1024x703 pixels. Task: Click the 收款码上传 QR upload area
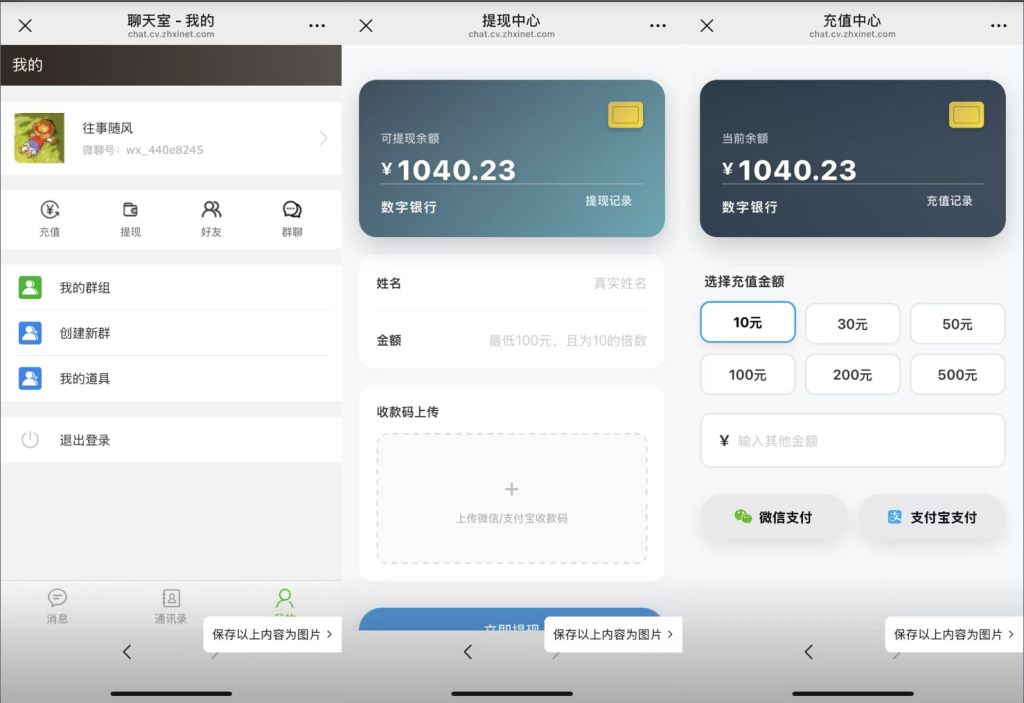(511, 498)
